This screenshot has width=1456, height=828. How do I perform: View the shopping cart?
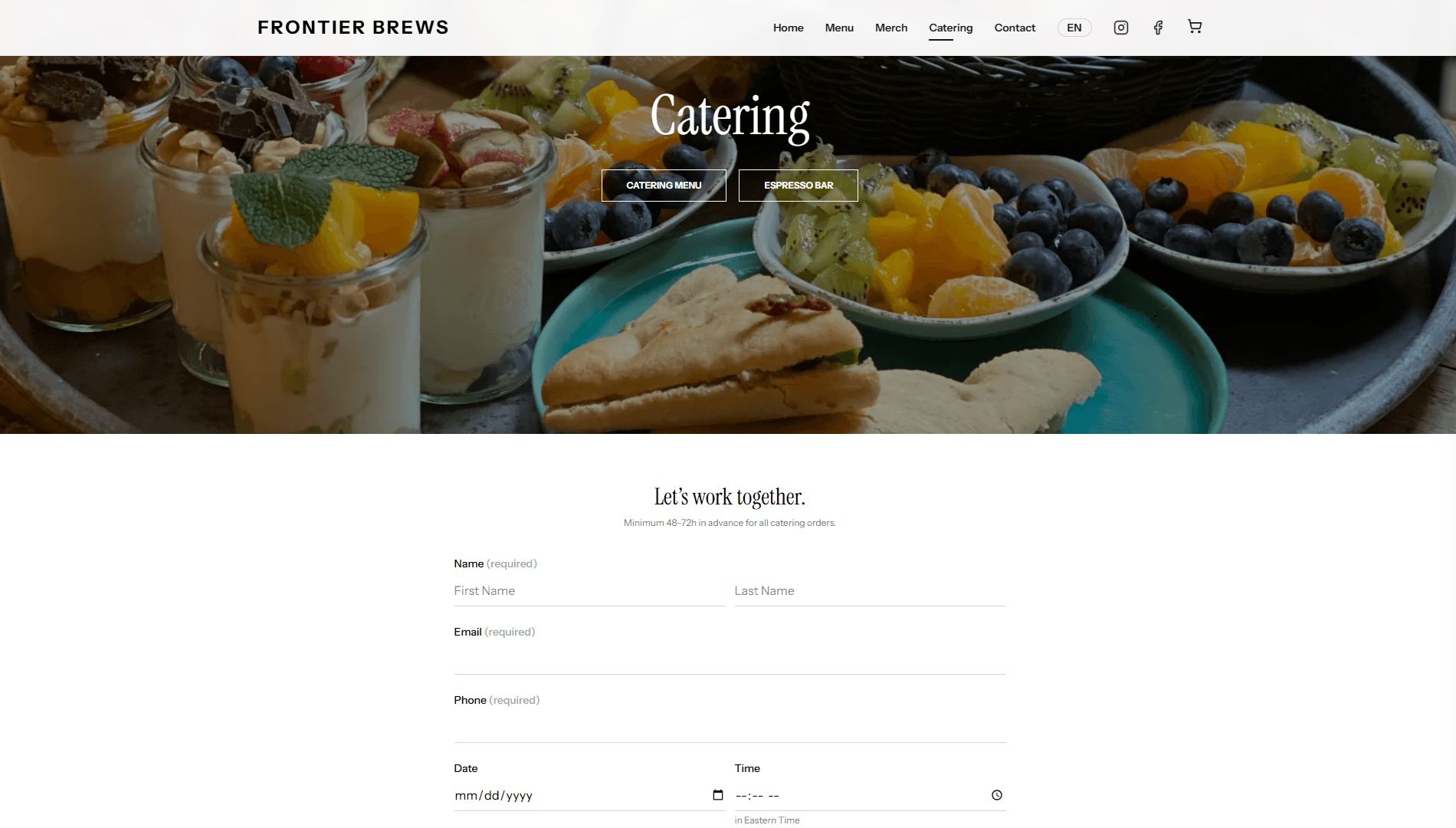coord(1195,27)
